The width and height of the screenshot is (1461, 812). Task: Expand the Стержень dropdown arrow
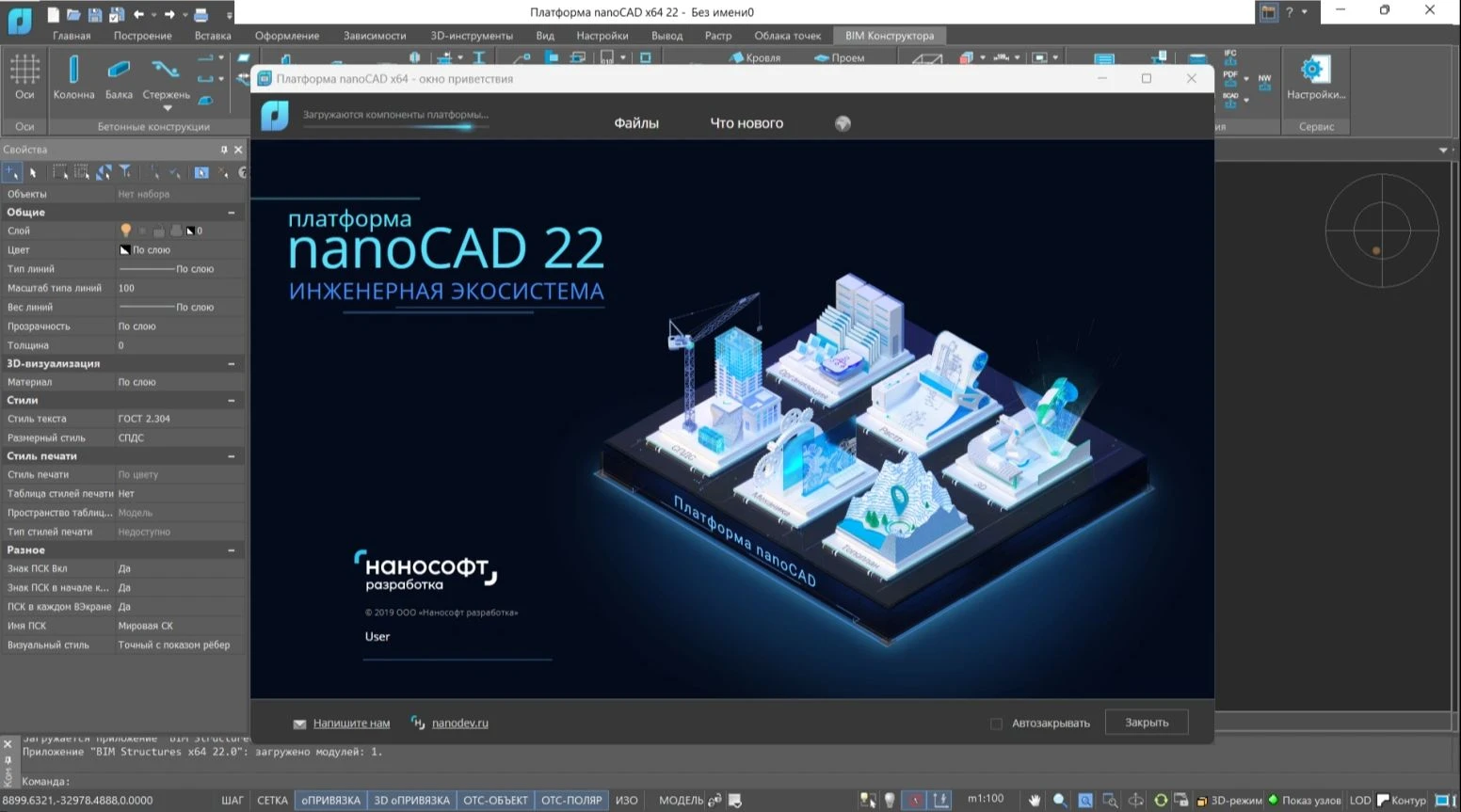pyautogui.click(x=168, y=108)
